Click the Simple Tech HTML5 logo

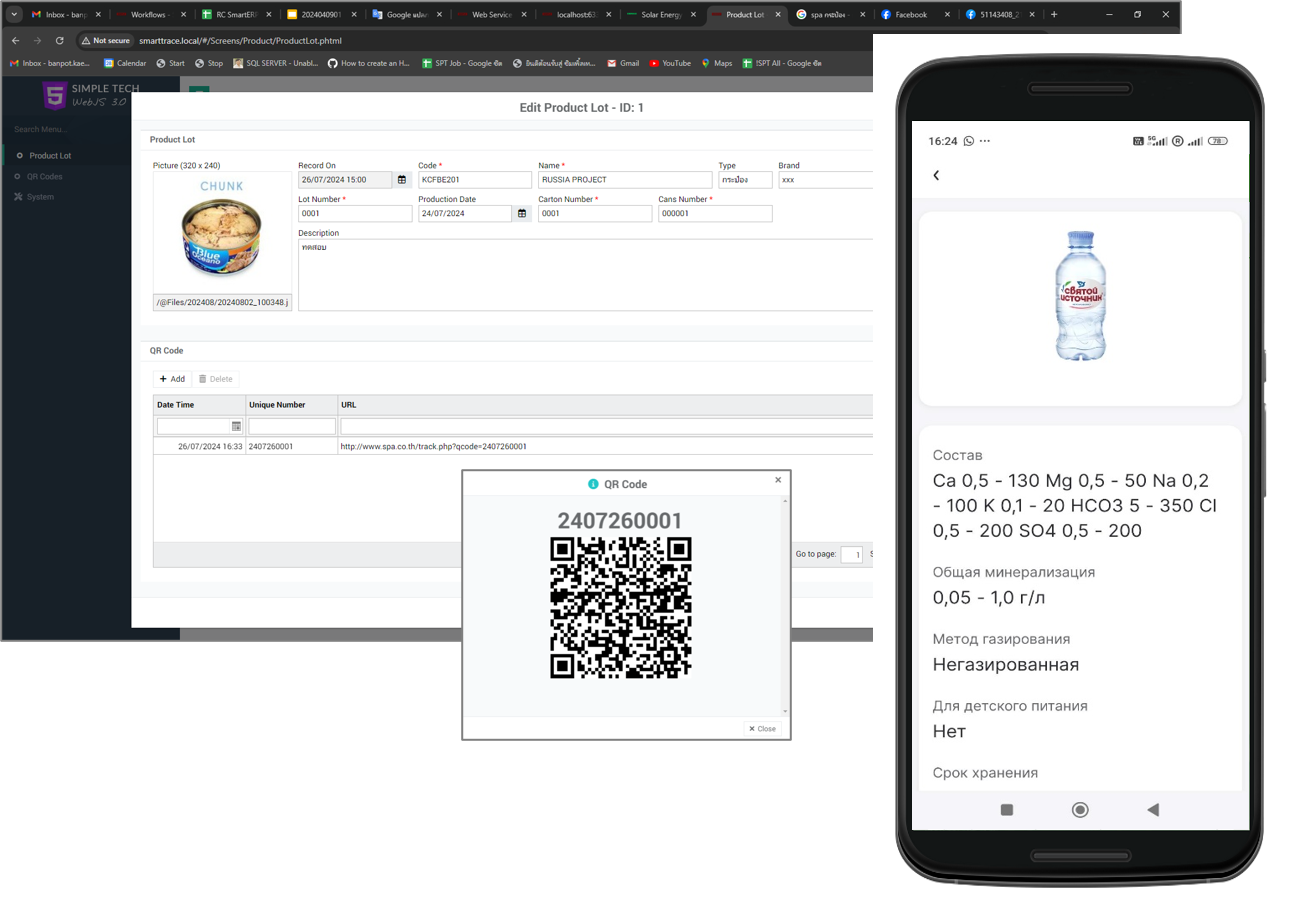click(x=55, y=96)
